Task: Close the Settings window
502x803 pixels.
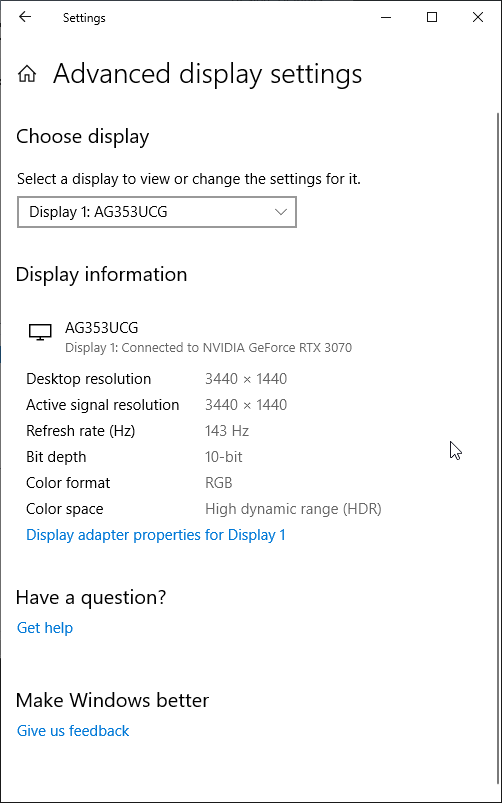Action: tap(477, 17)
